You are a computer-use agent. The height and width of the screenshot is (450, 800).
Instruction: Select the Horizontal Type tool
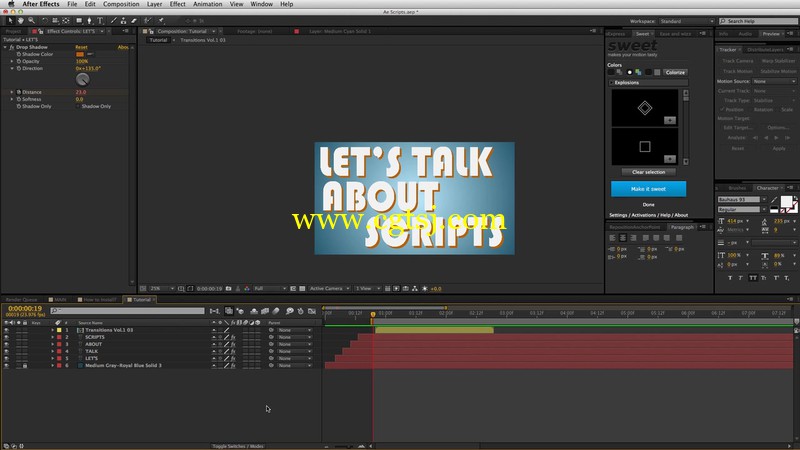(100, 21)
